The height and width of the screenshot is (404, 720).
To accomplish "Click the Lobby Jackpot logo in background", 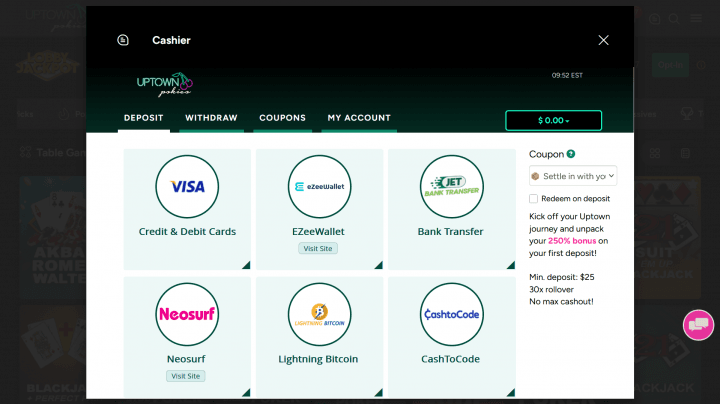I will click(47, 65).
